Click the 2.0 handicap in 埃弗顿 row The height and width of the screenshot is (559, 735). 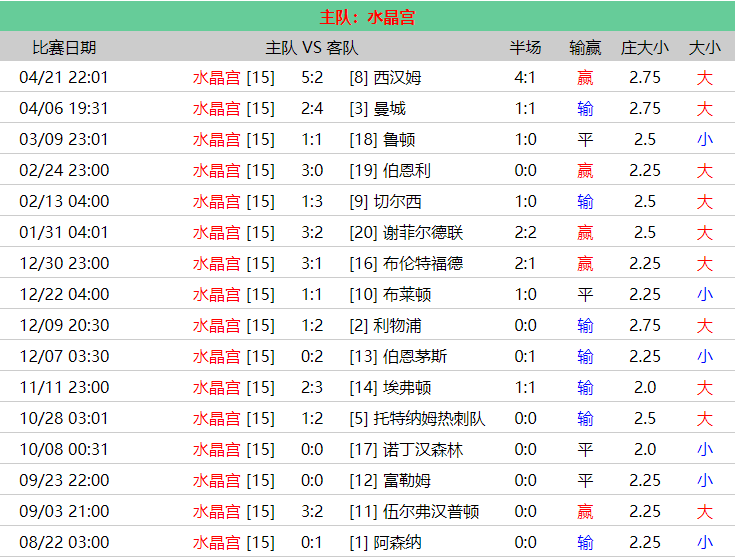(x=645, y=388)
